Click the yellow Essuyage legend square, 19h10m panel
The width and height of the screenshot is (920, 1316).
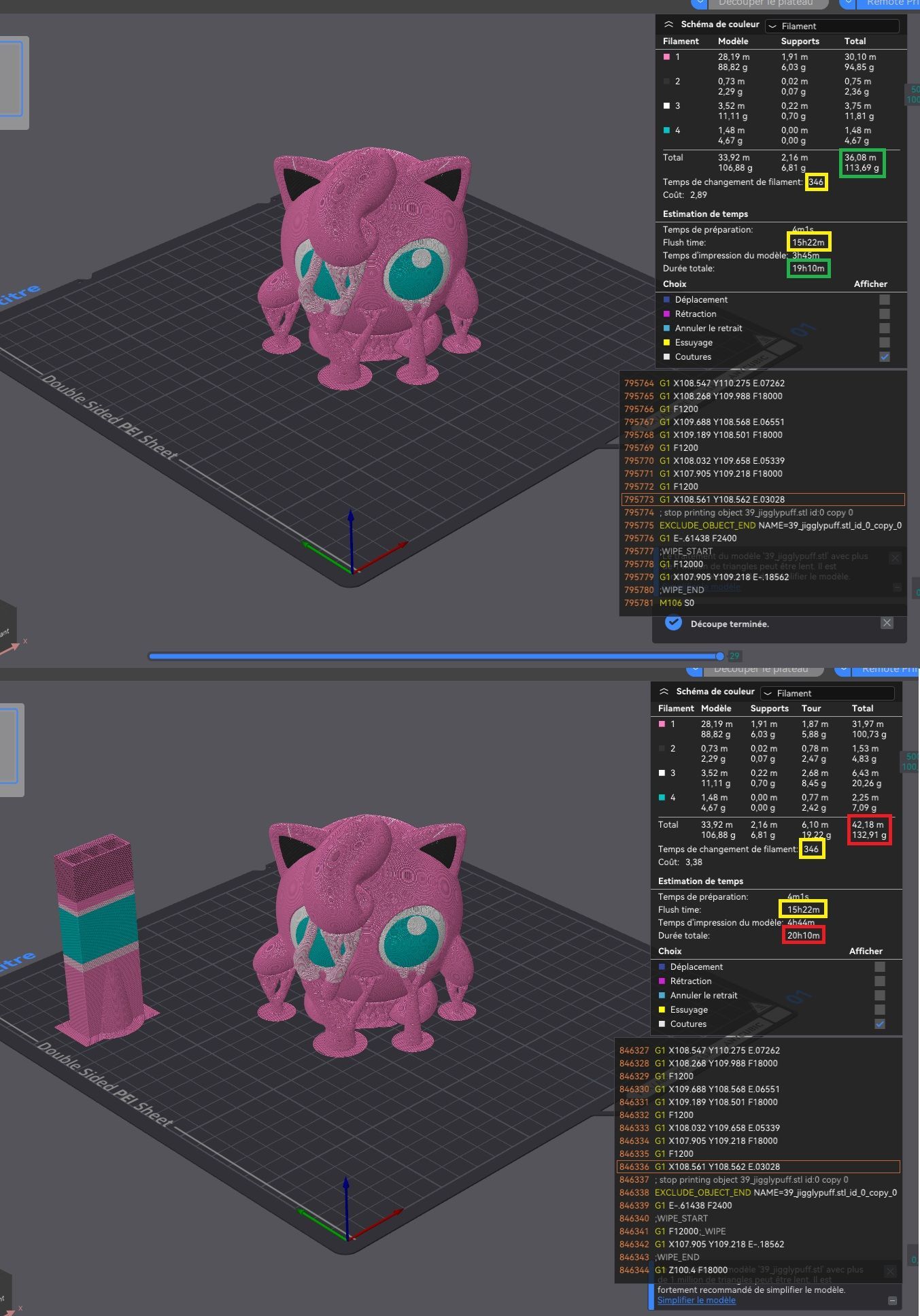click(x=666, y=342)
